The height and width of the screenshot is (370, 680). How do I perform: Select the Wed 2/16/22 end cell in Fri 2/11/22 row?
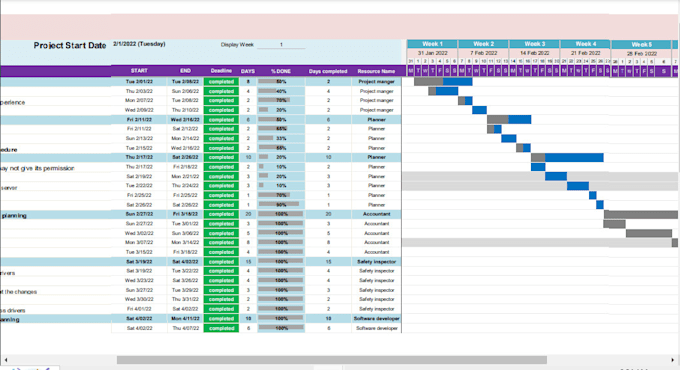[x=185, y=120]
